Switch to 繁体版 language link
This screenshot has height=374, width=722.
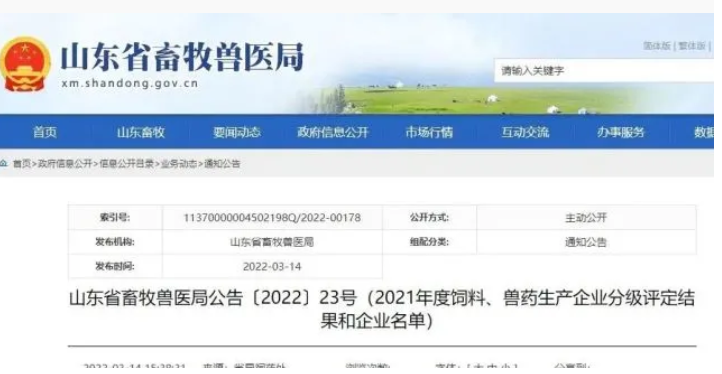point(692,46)
